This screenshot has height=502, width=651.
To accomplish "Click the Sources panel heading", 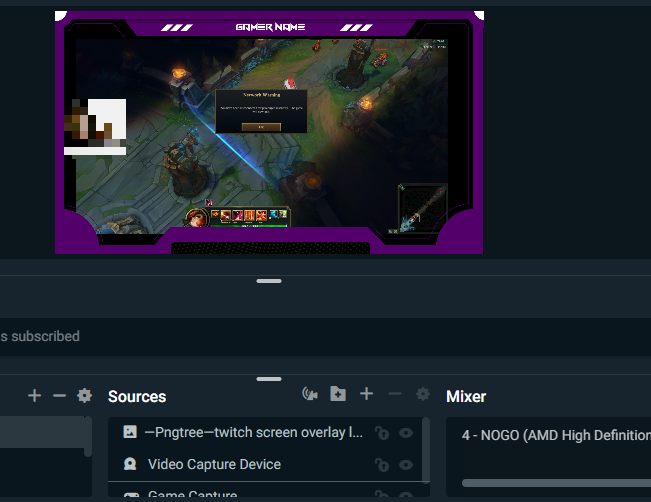I will click(x=137, y=397).
